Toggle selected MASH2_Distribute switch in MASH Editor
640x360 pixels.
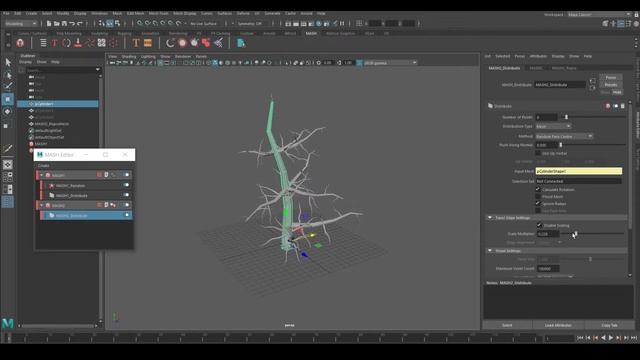(x=127, y=215)
